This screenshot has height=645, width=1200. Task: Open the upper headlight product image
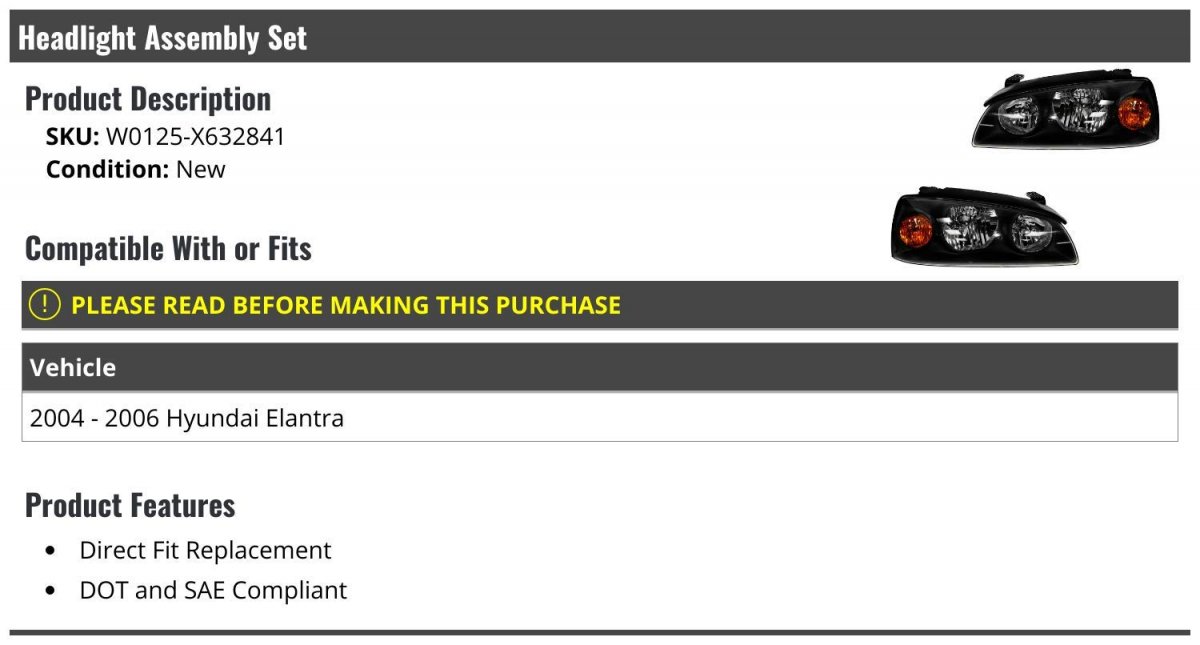pos(1066,108)
